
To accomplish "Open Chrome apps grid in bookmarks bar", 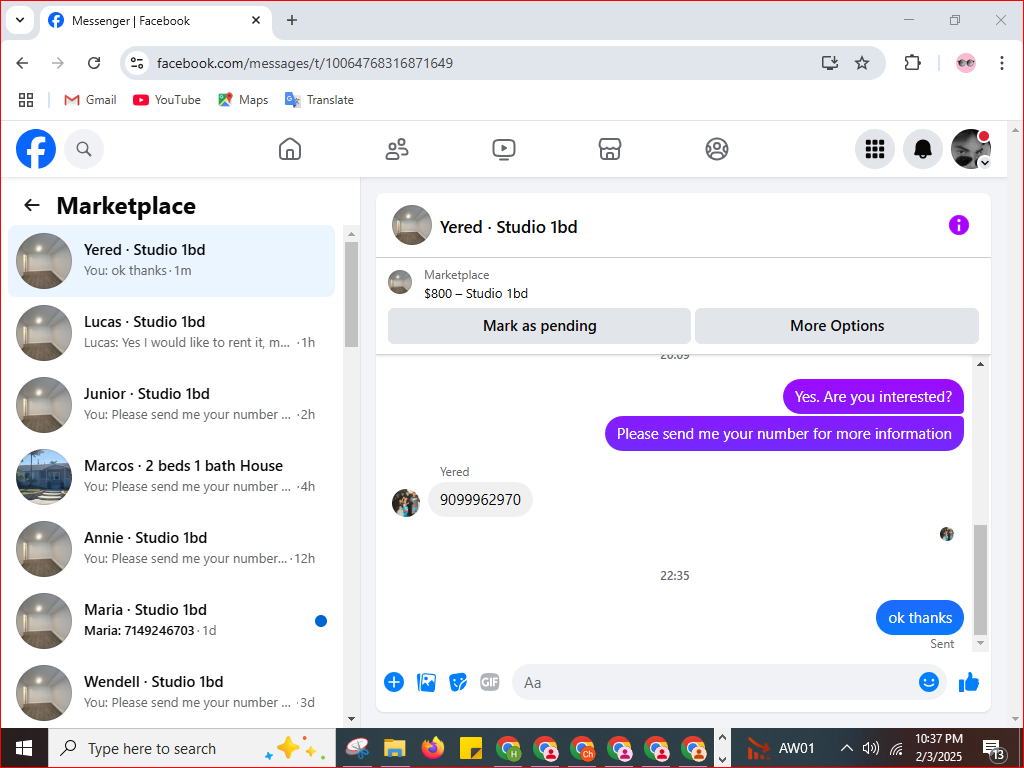I will pyautogui.click(x=26, y=100).
